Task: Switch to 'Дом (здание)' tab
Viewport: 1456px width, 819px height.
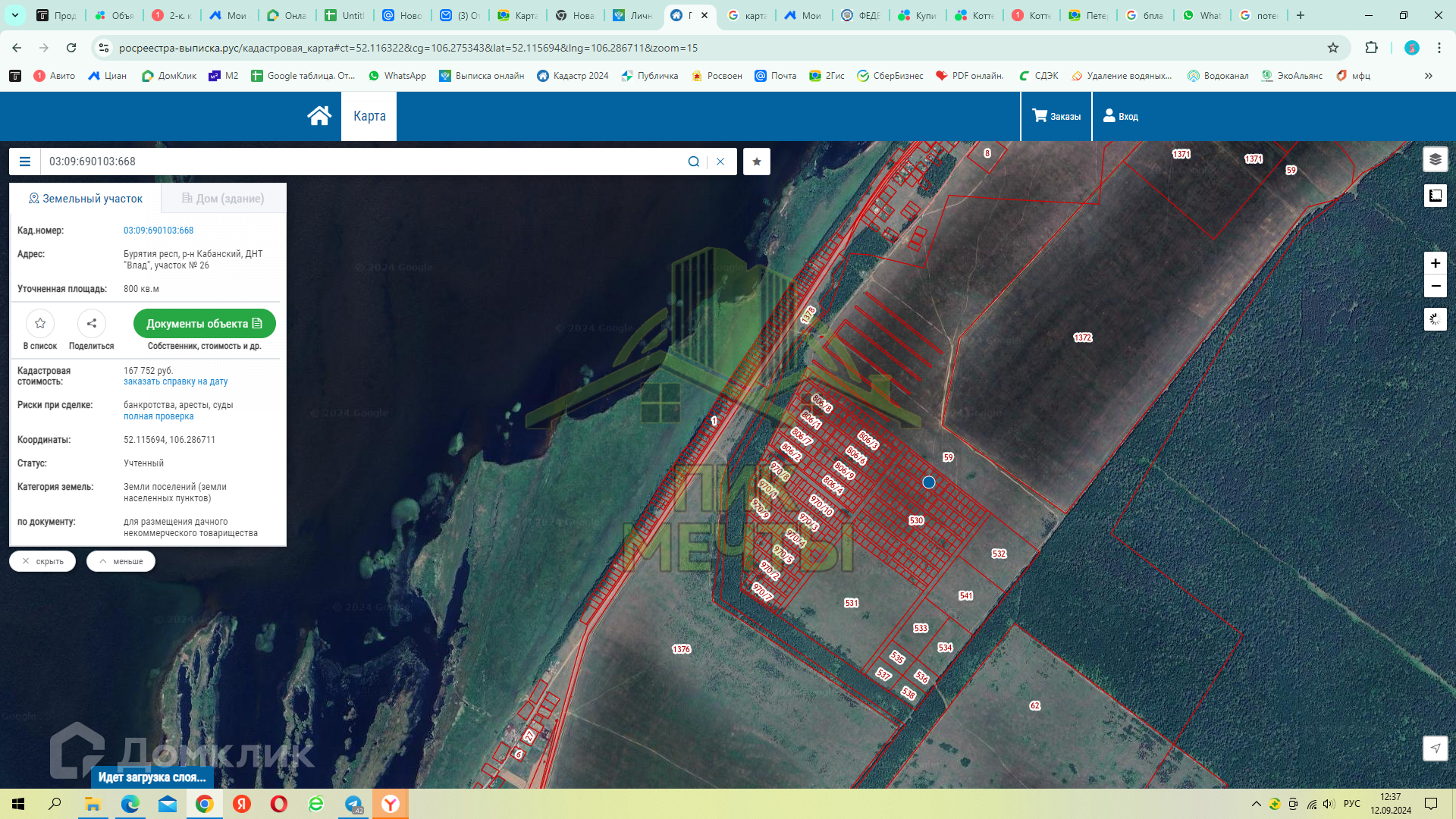Action: (x=223, y=199)
